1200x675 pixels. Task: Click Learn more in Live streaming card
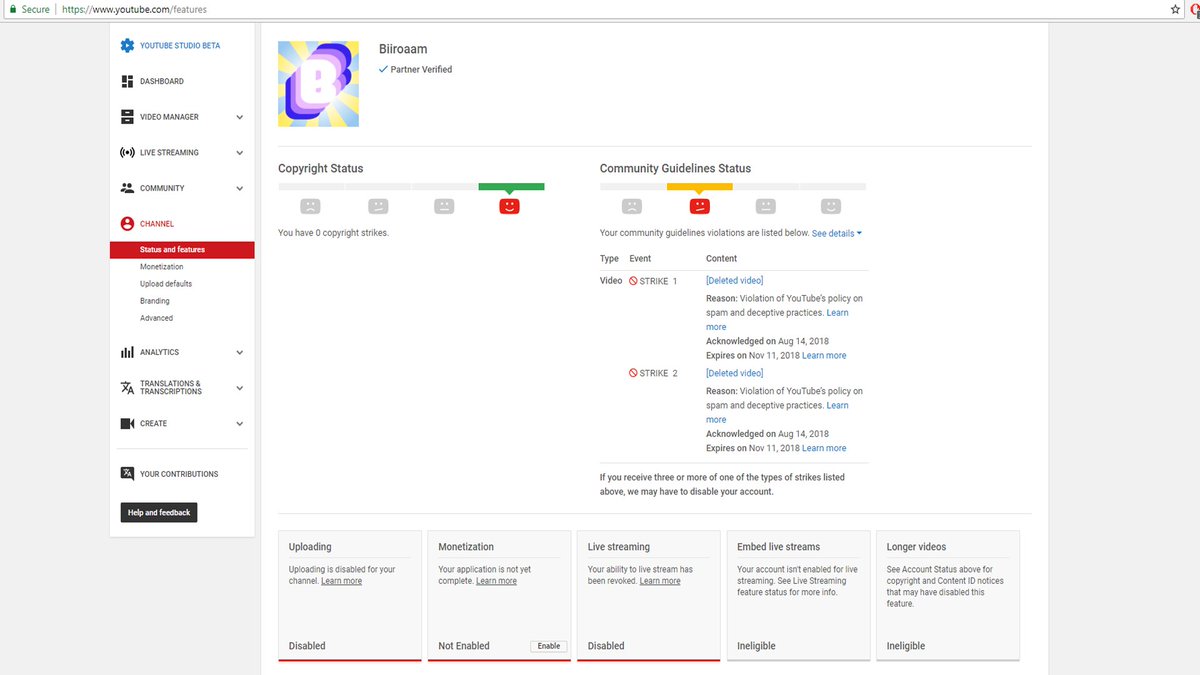point(660,581)
